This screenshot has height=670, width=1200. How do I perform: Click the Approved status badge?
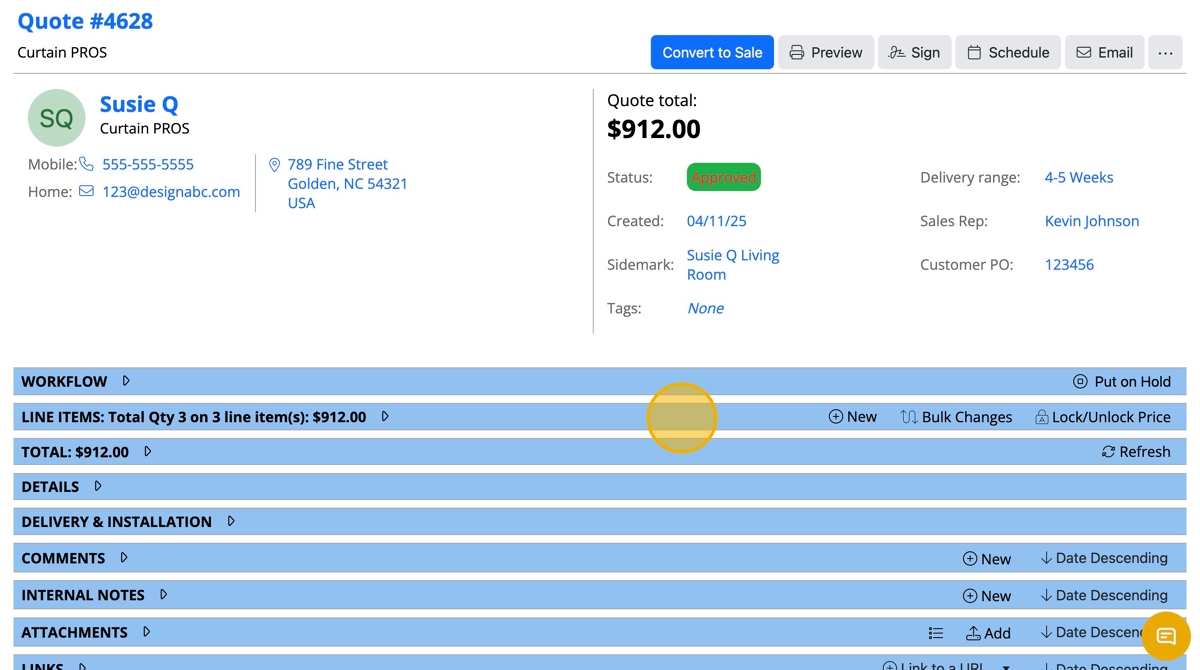coord(723,177)
